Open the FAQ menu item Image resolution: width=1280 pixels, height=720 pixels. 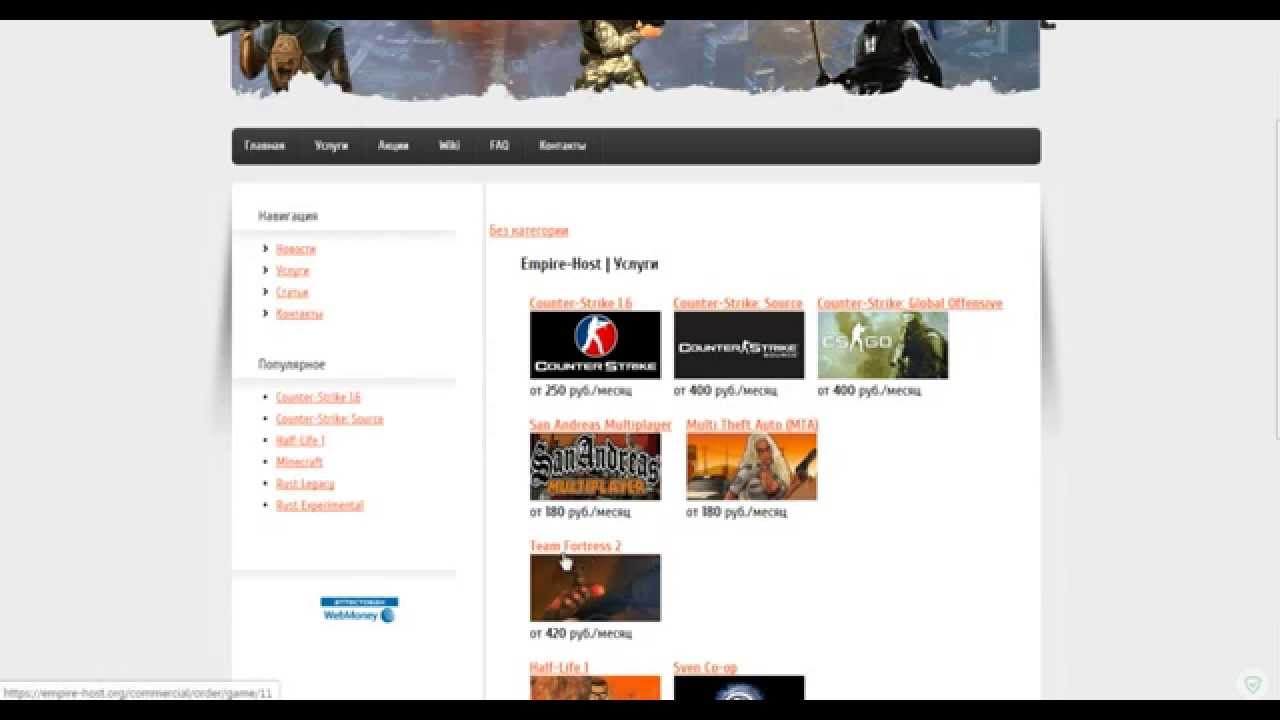point(499,146)
